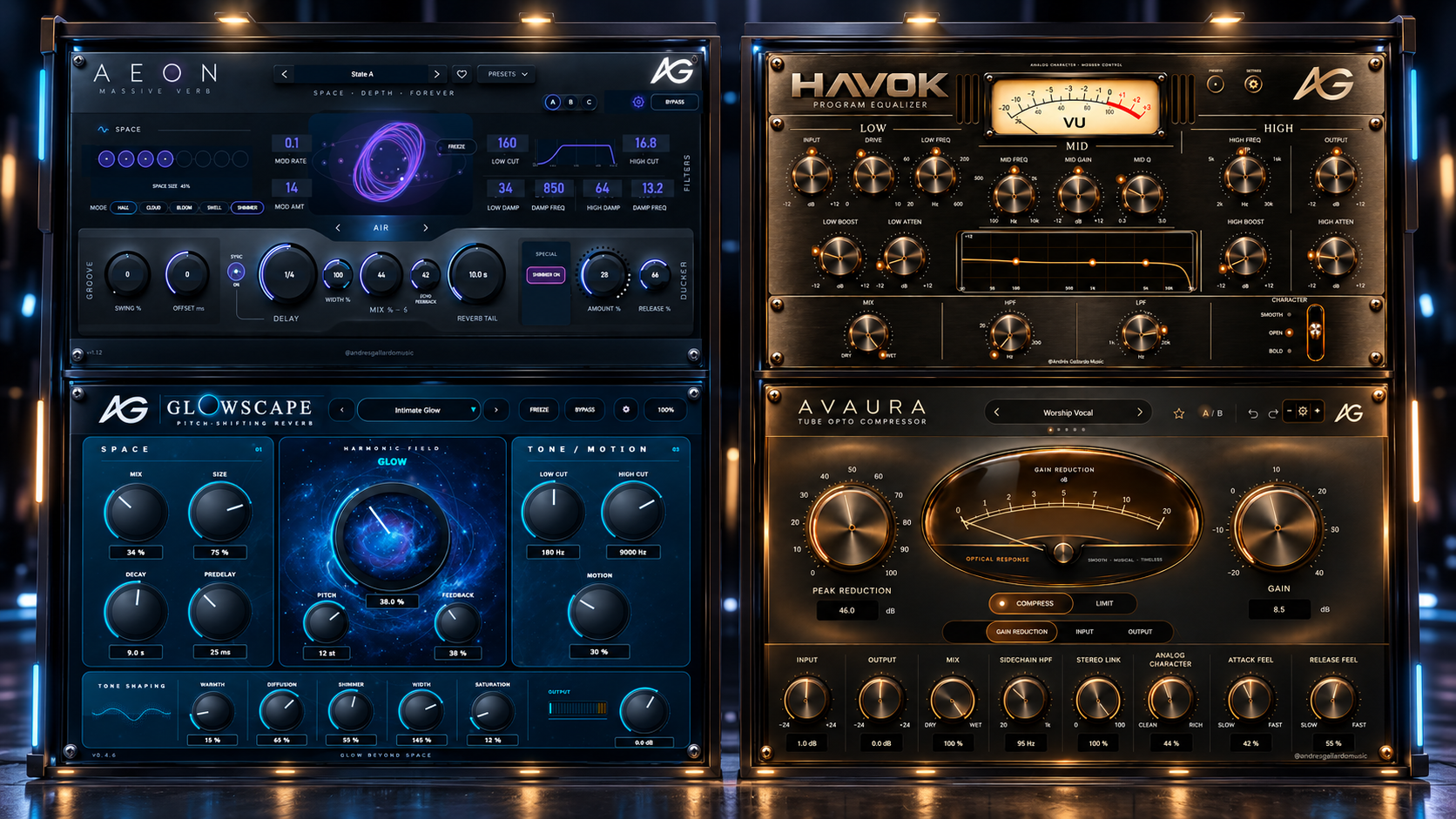This screenshot has width=1456, height=819.
Task: Toggle the Delay Sync on button
Action: pyautogui.click(x=236, y=272)
